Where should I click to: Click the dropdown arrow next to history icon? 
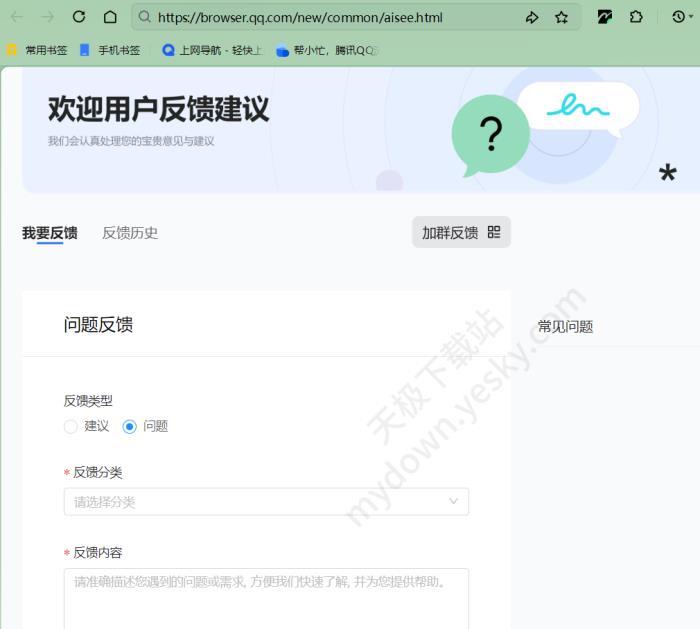point(692,17)
